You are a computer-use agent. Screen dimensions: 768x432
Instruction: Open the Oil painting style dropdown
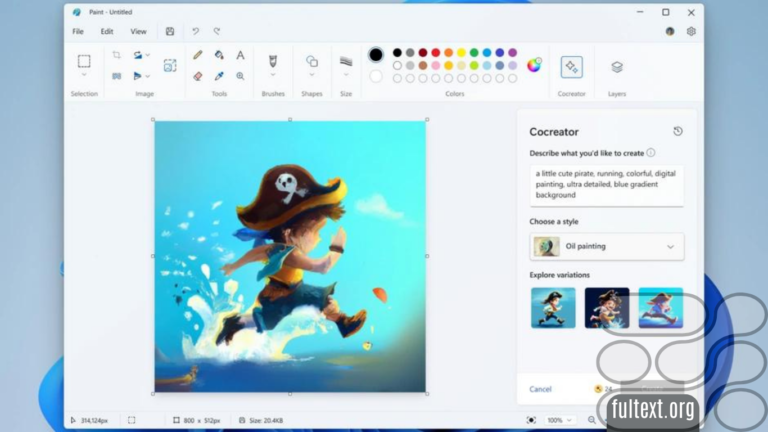tap(606, 246)
